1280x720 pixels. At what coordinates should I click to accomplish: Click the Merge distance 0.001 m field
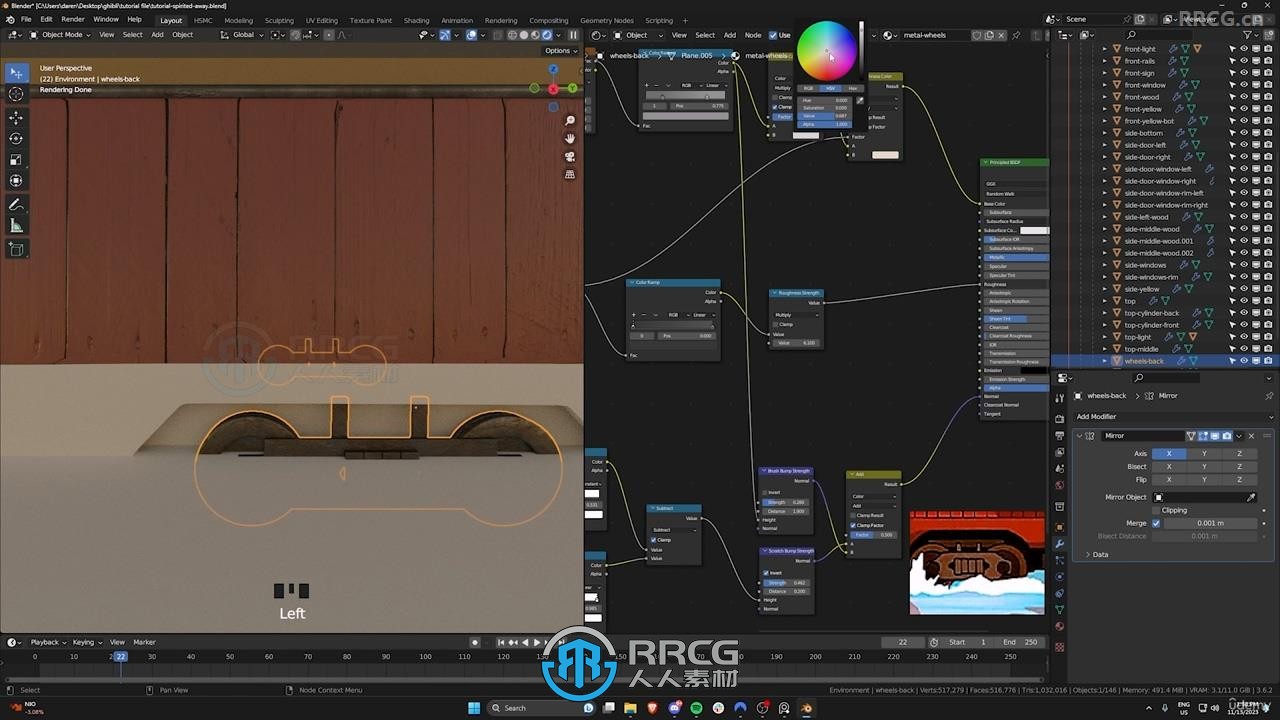point(1210,523)
